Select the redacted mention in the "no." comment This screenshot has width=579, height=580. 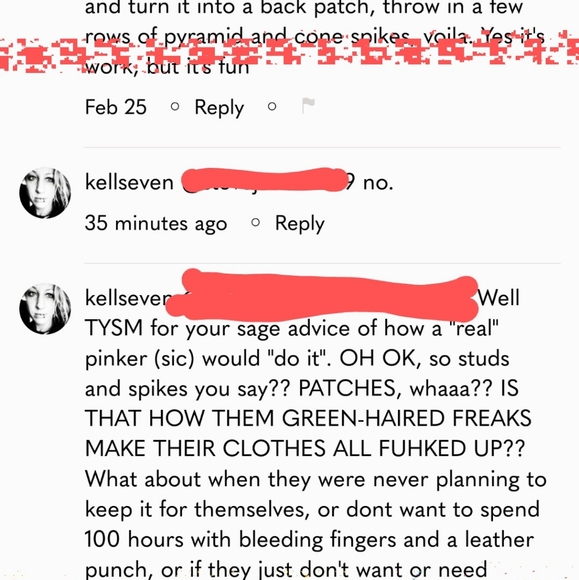[x=265, y=180]
